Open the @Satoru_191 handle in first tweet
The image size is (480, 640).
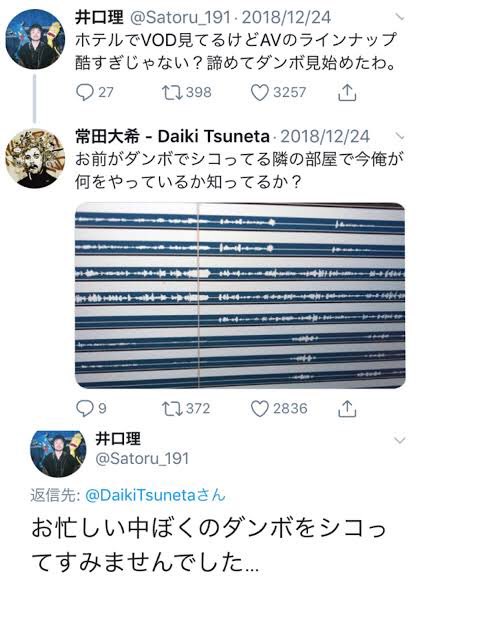point(180,17)
